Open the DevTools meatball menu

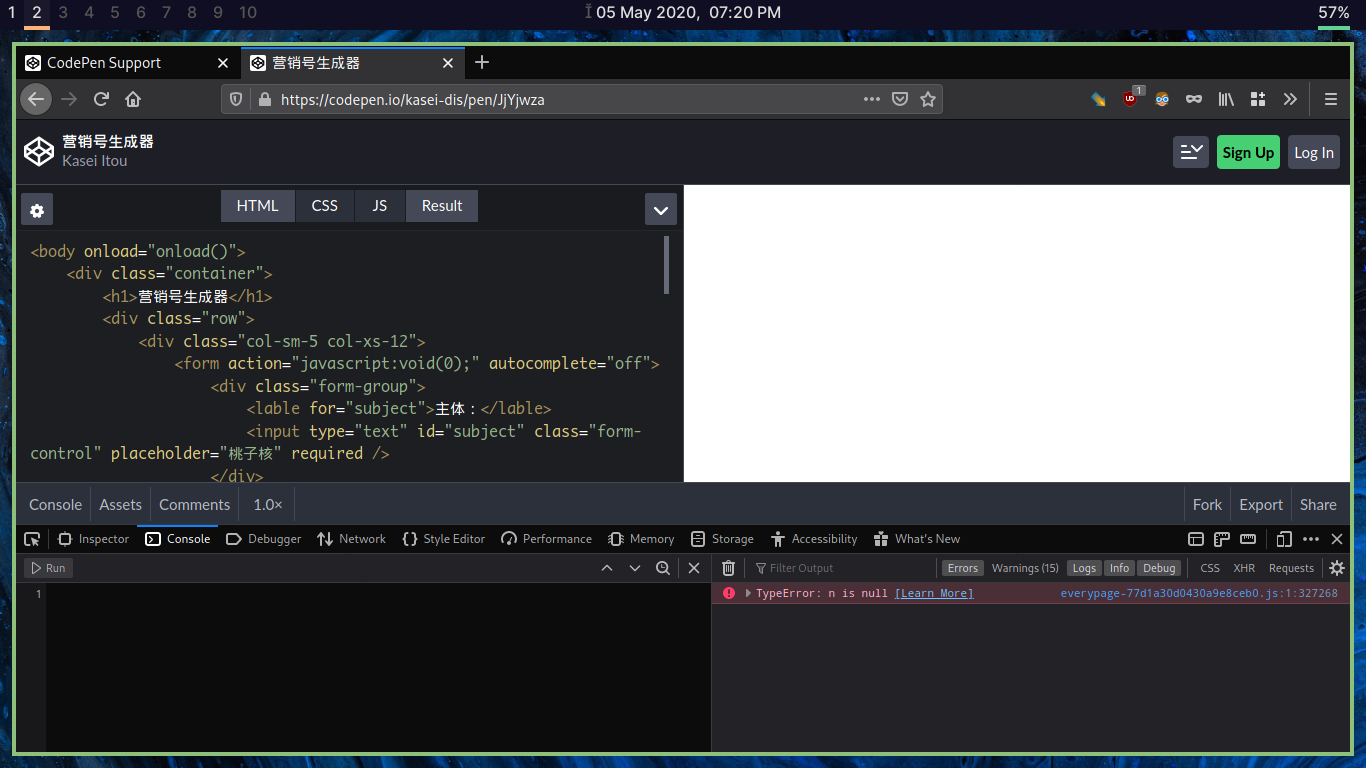tap(1310, 539)
